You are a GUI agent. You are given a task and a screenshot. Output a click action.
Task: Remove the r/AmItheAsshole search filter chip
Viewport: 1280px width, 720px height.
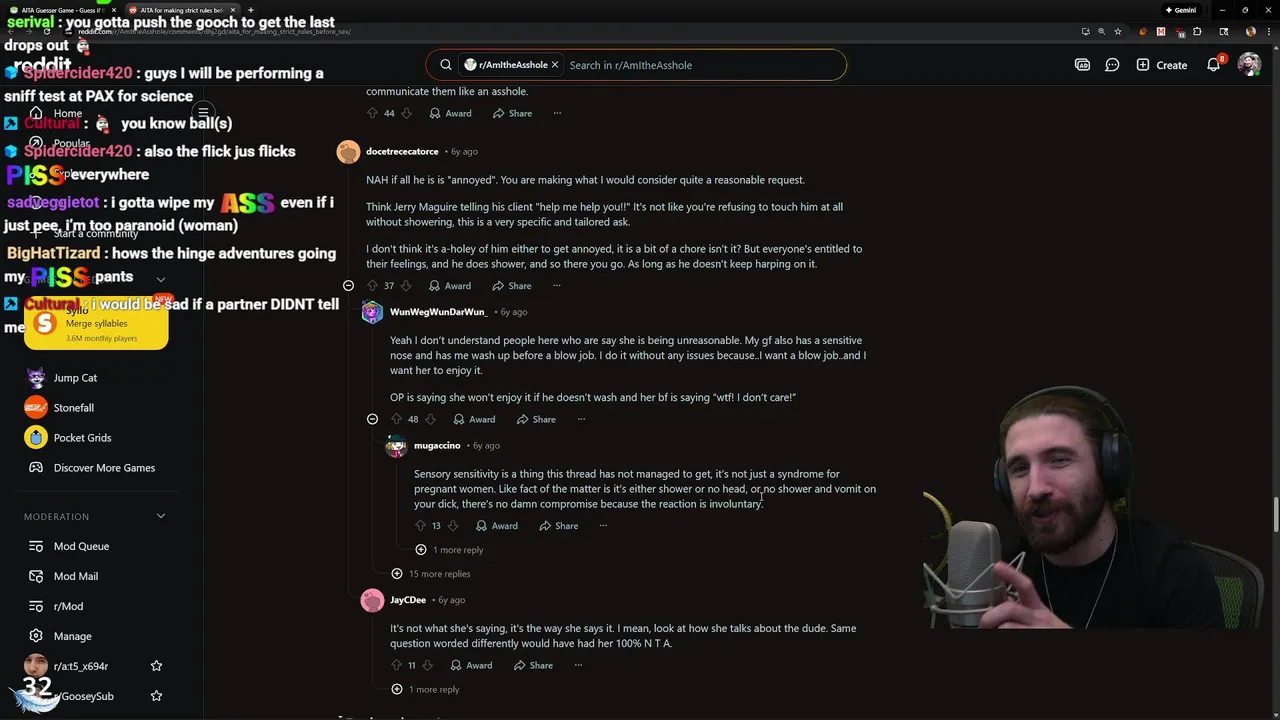(555, 65)
